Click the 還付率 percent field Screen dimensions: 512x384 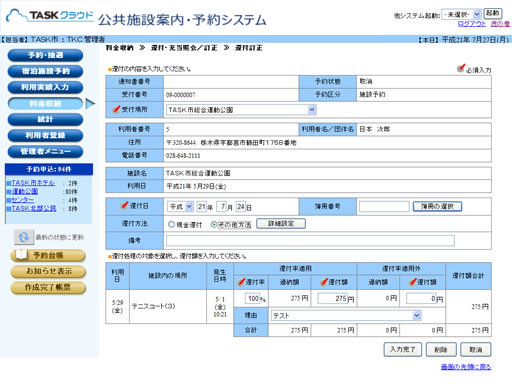(252, 298)
